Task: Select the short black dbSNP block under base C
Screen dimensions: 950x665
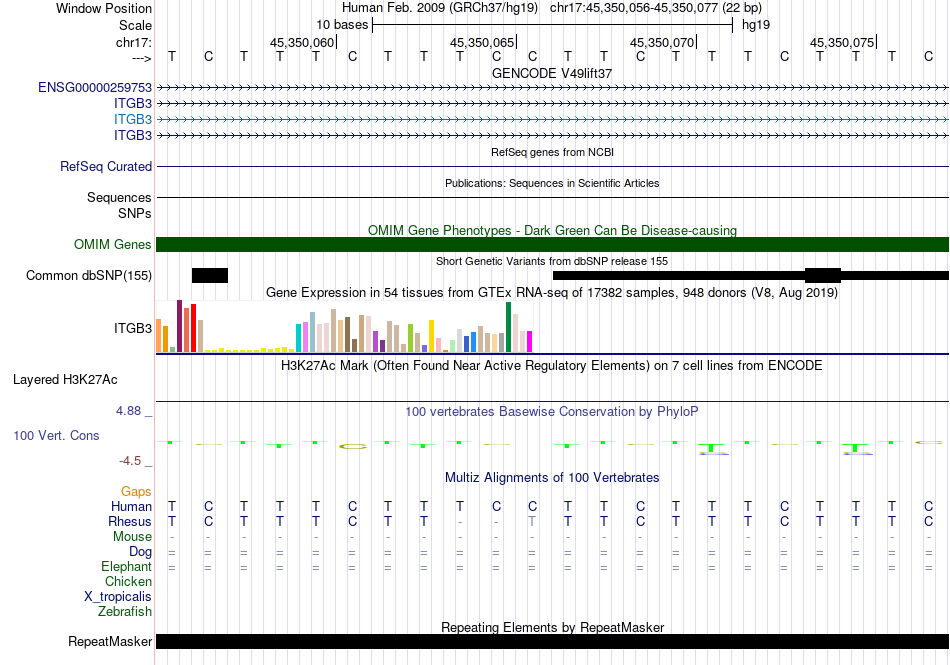Action: click(210, 276)
